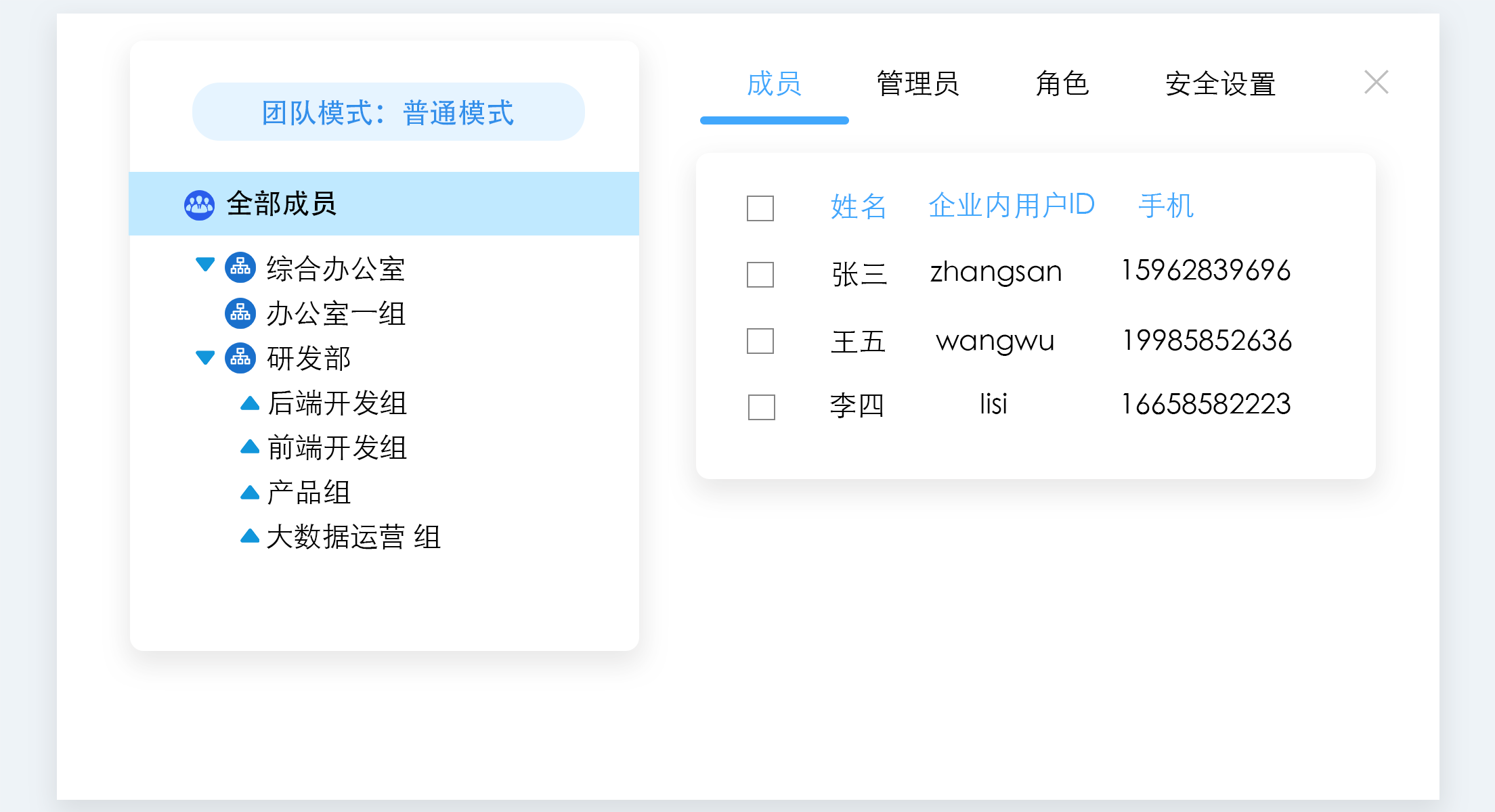
Task: Click the all-members group icon
Action: [199, 204]
